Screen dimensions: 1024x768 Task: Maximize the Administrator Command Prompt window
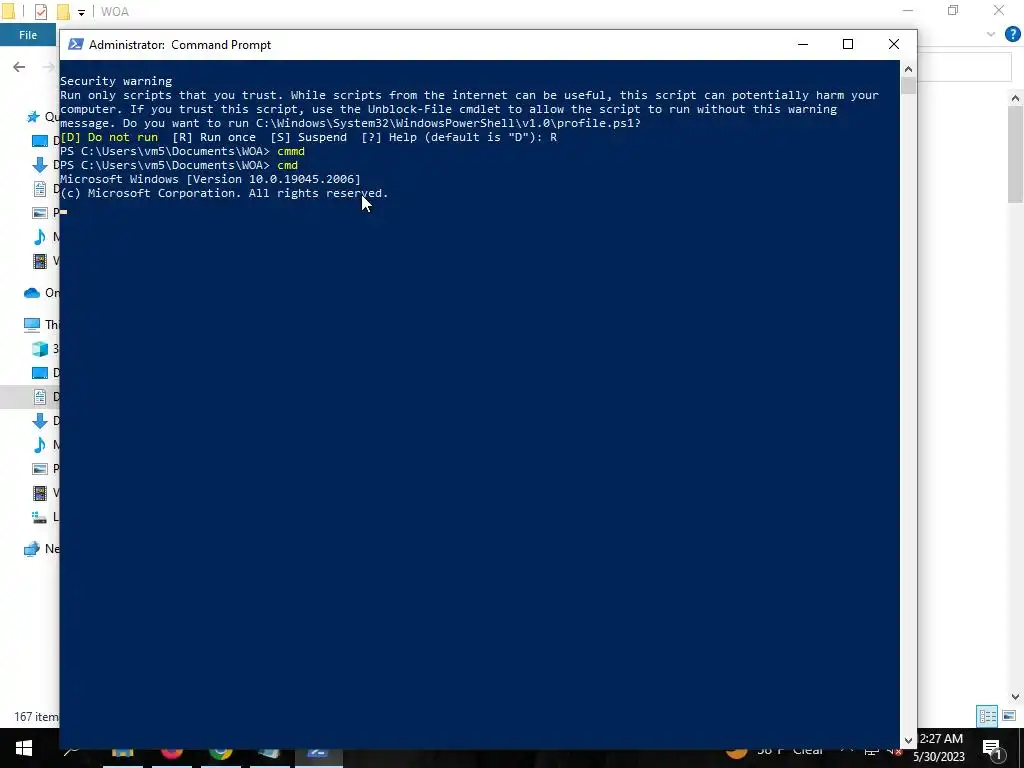(848, 44)
